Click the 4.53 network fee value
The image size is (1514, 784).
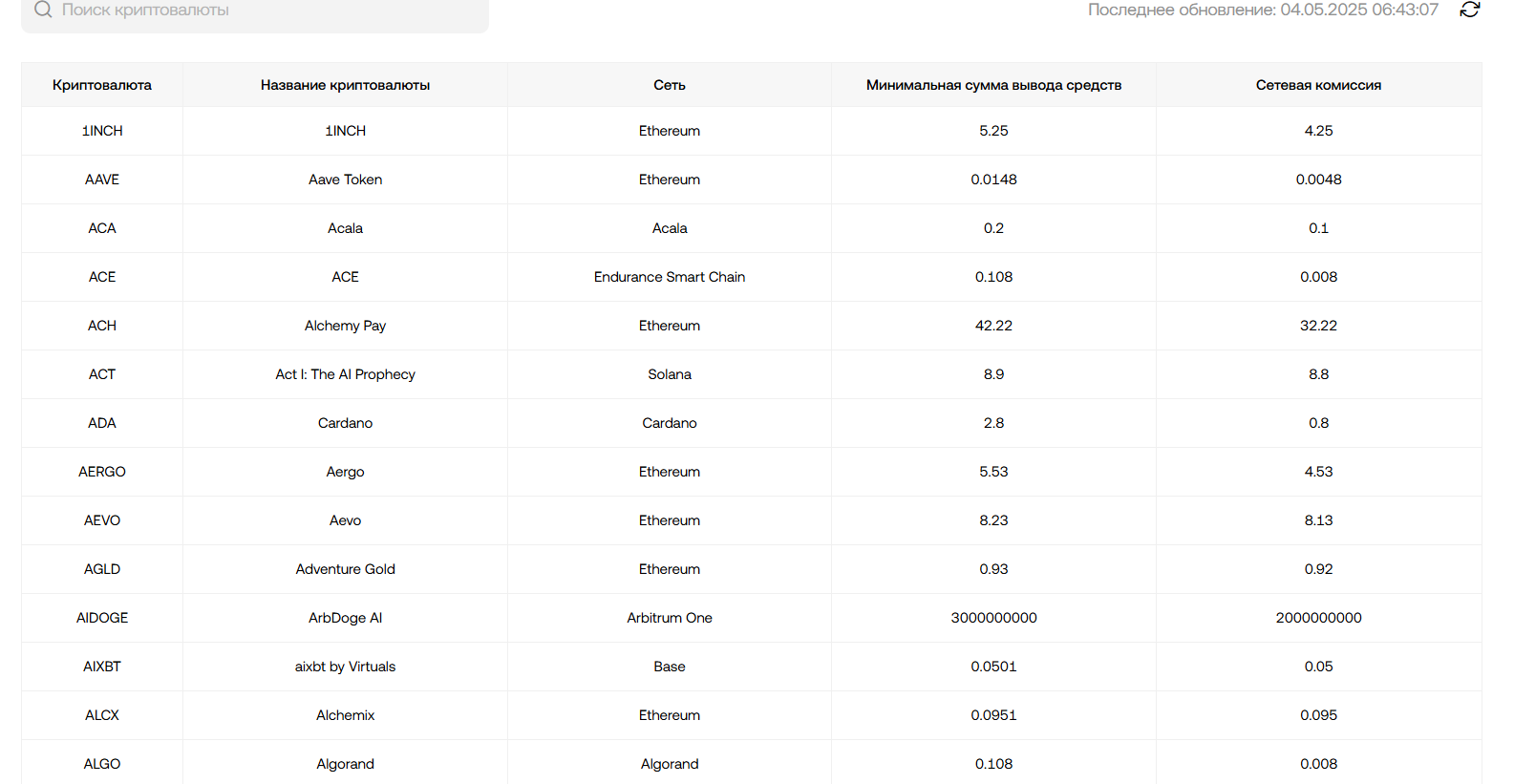pos(1318,472)
